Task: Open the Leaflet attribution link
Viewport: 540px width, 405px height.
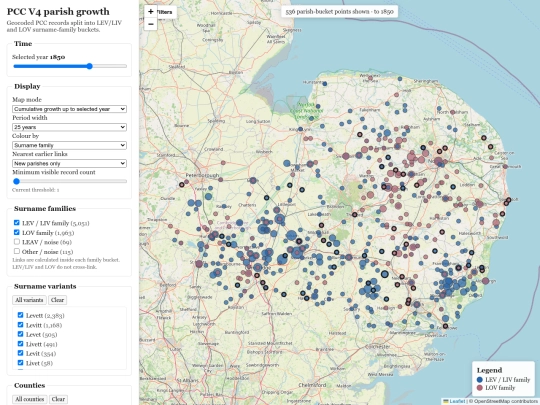Action: pyautogui.click(x=457, y=401)
